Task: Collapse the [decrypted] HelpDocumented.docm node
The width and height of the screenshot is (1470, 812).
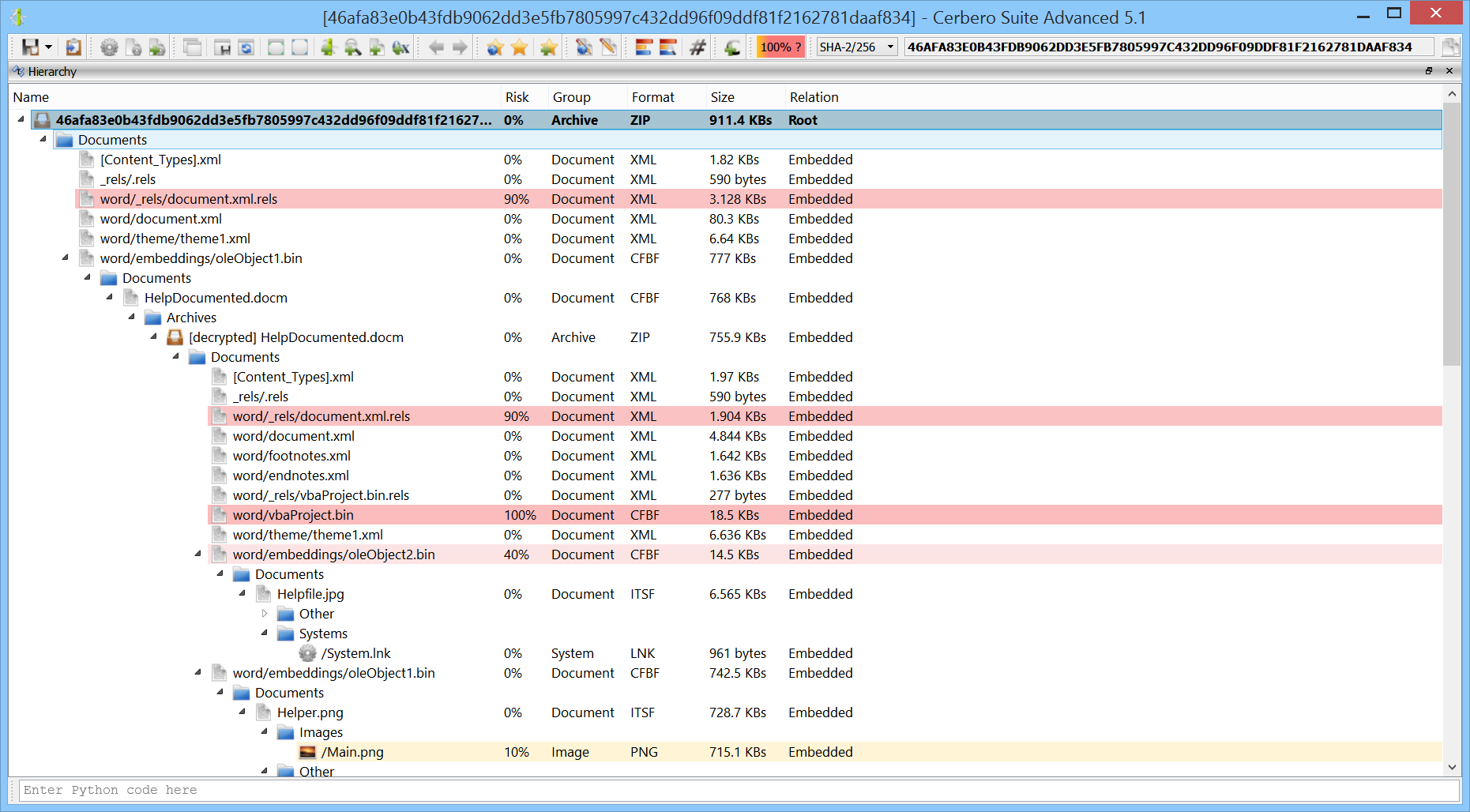Action: pyautogui.click(x=154, y=336)
